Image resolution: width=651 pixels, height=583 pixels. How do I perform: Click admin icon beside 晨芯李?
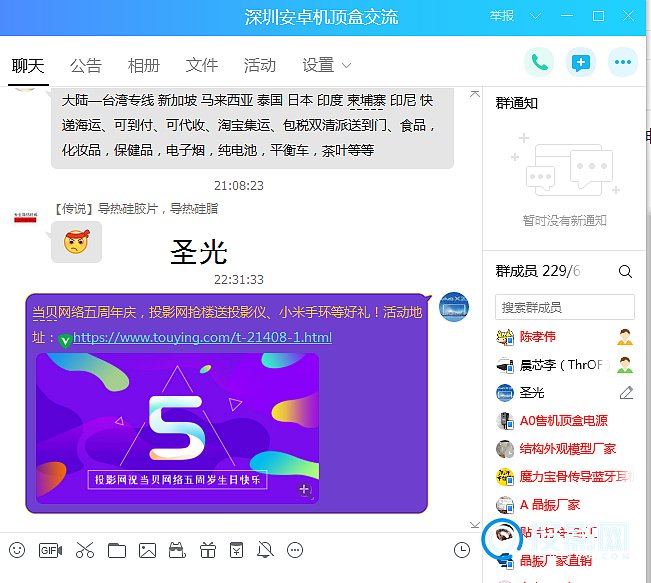pos(625,365)
